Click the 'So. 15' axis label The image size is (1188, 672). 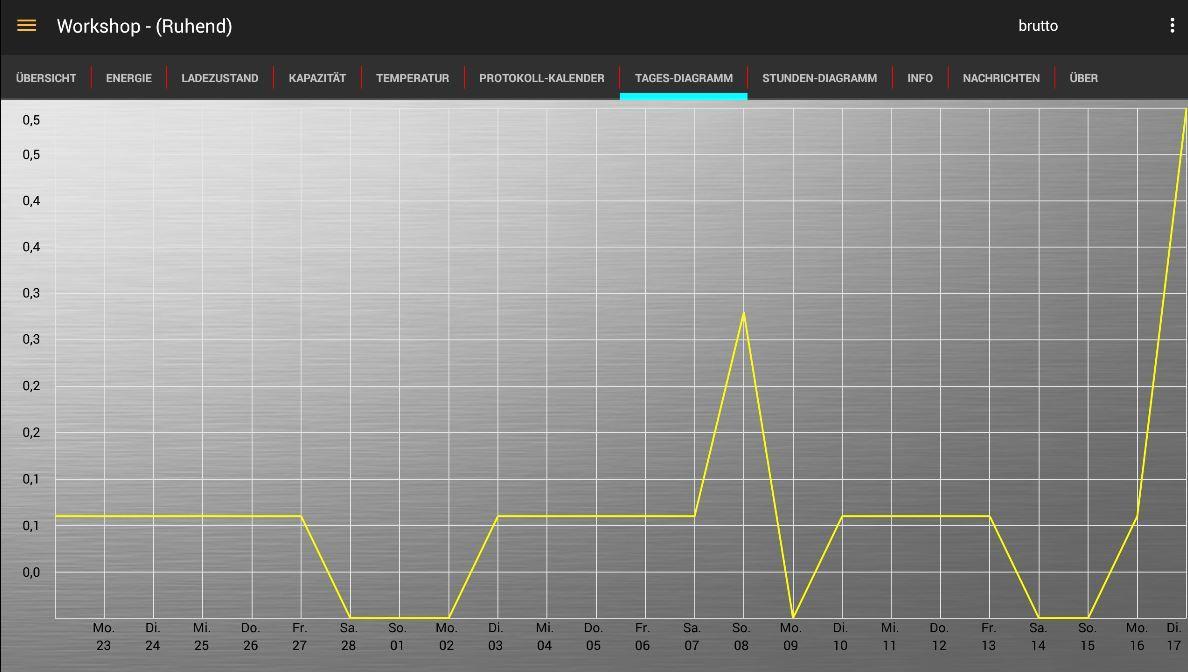point(1087,636)
